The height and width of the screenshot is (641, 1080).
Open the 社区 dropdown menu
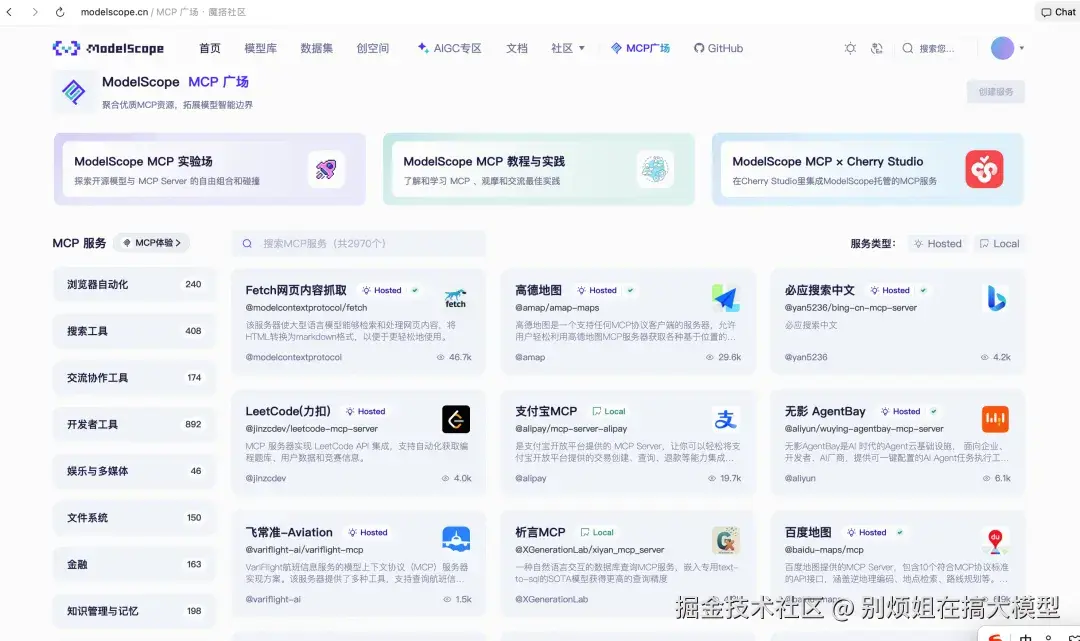[x=567, y=47]
